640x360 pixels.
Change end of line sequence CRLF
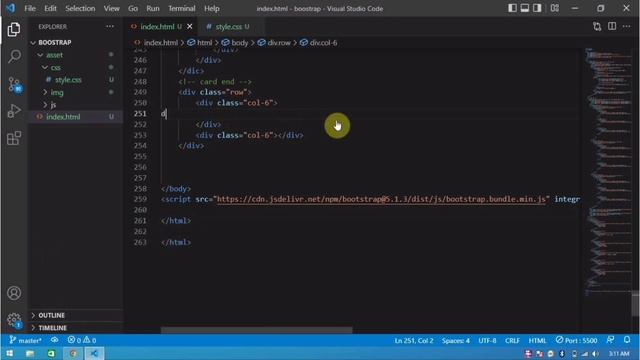click(x=512, y=340)
